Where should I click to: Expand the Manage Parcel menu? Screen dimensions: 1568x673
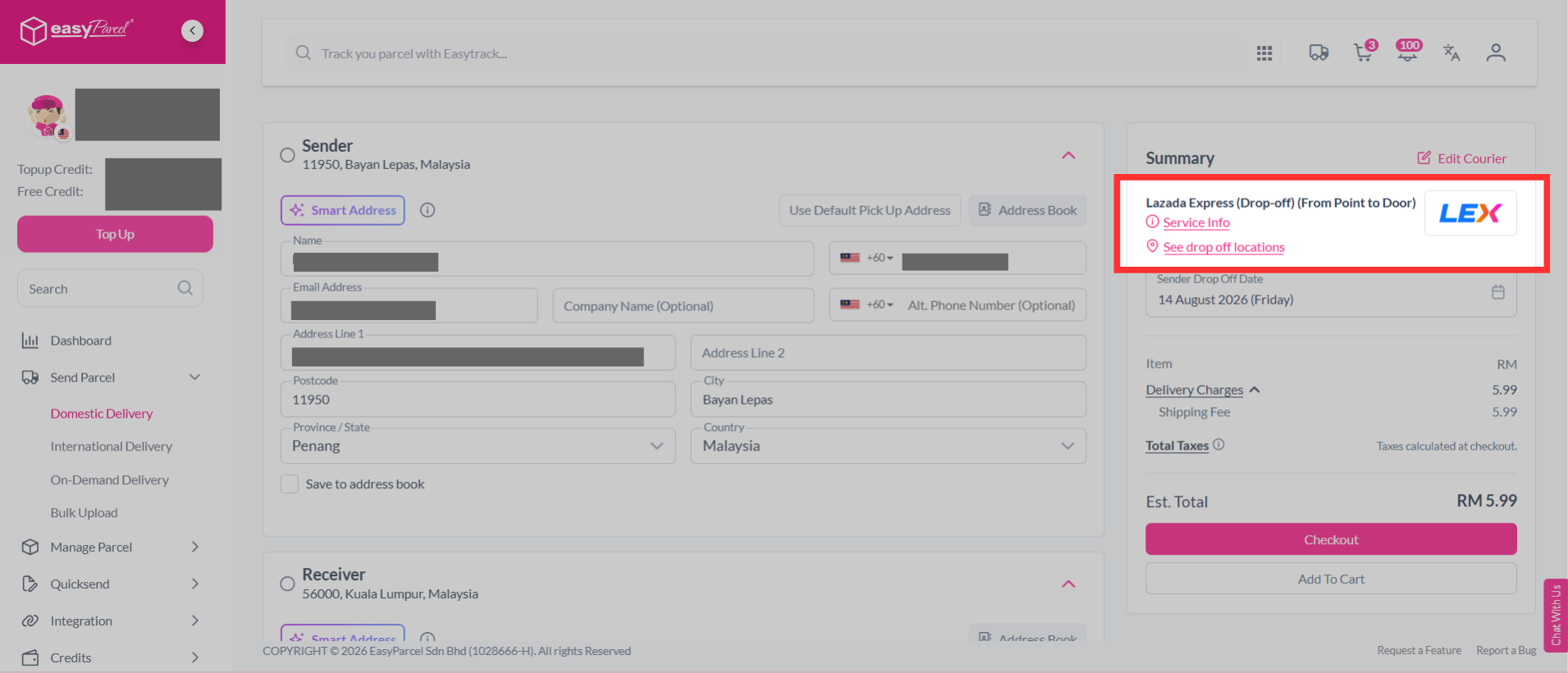click(x=194, y=547)
